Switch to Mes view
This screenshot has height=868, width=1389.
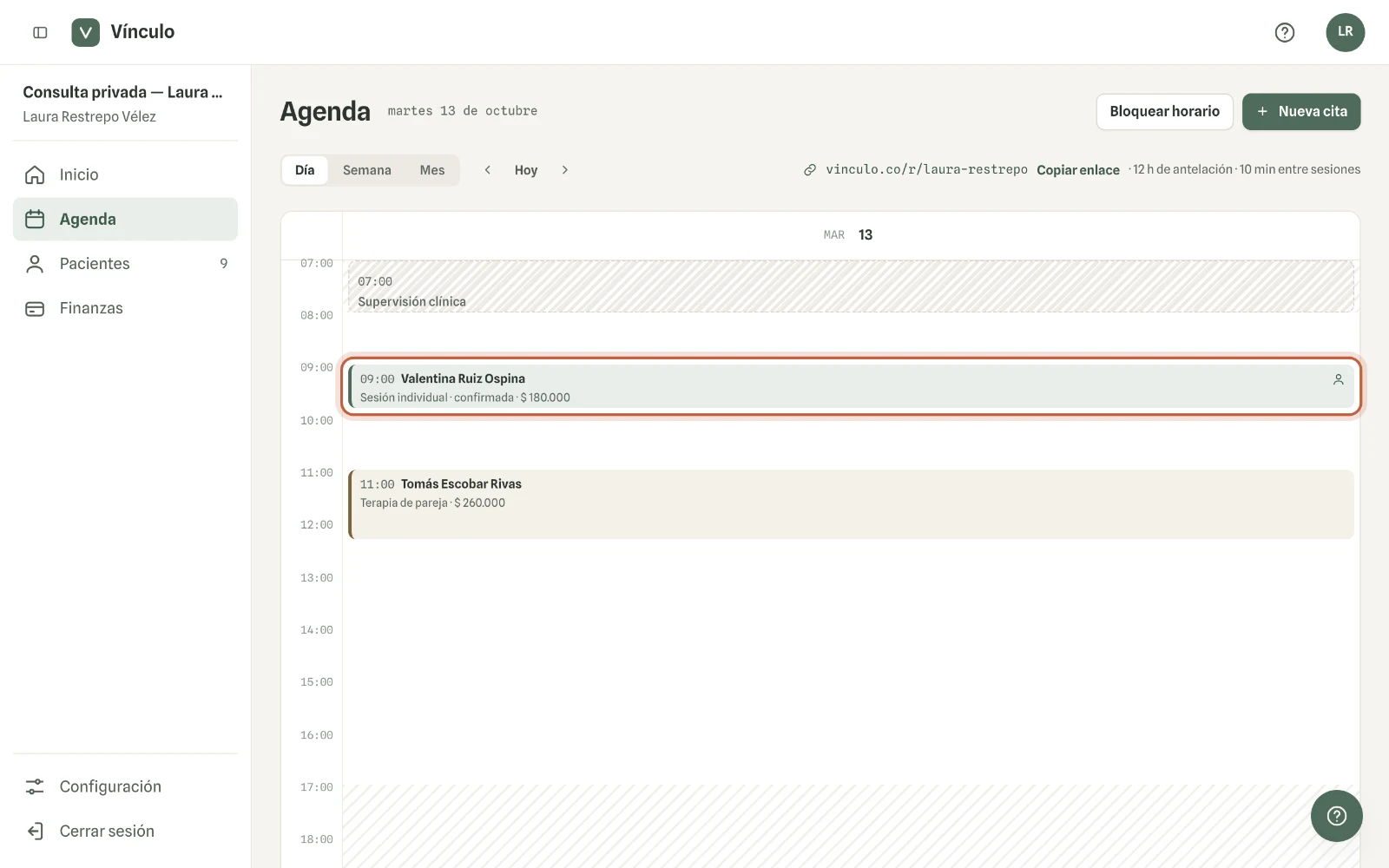tap(432, 170)
